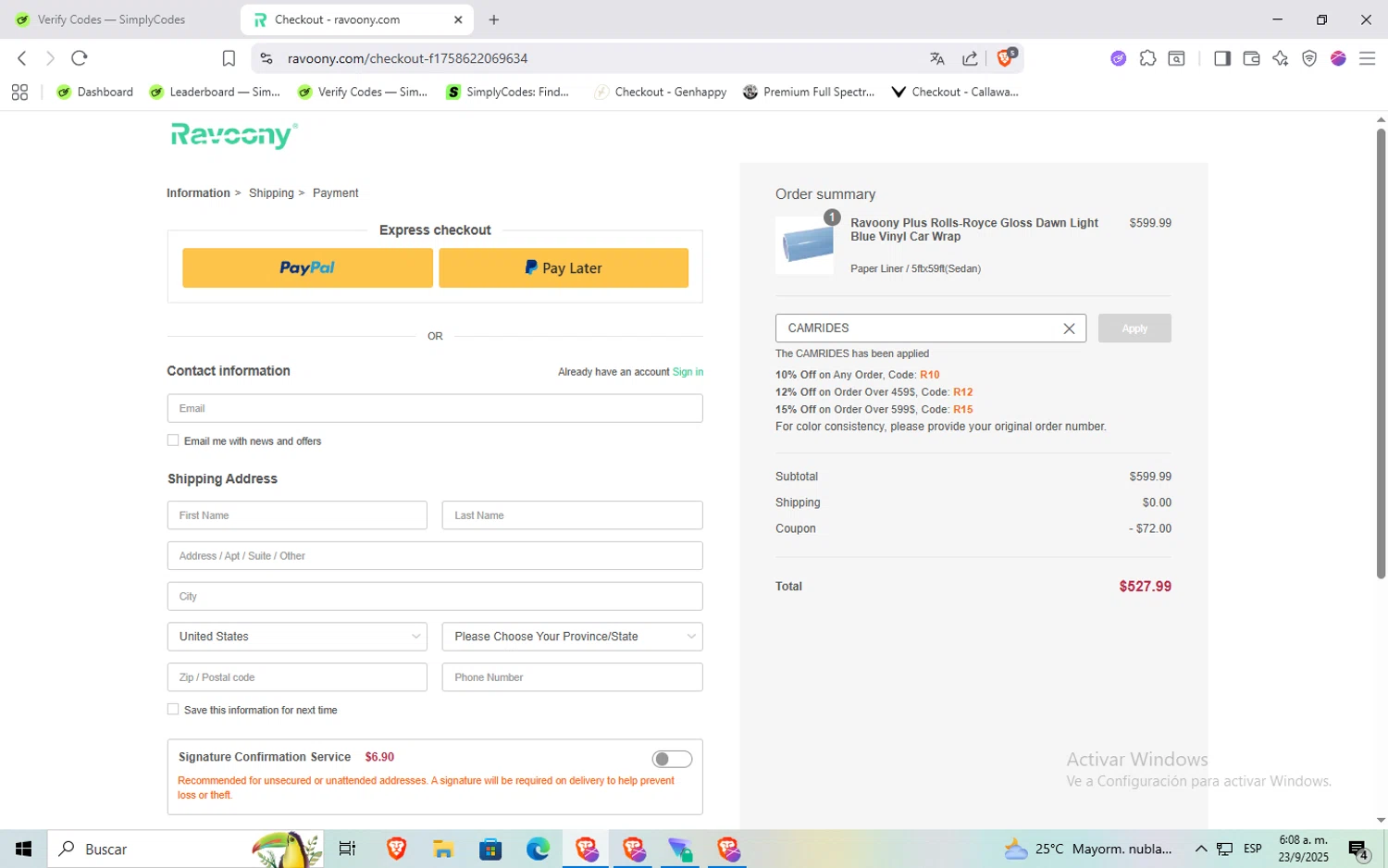Reload the checkout page
Viewport: 1388px width, 868px height.
coord(80,58)
